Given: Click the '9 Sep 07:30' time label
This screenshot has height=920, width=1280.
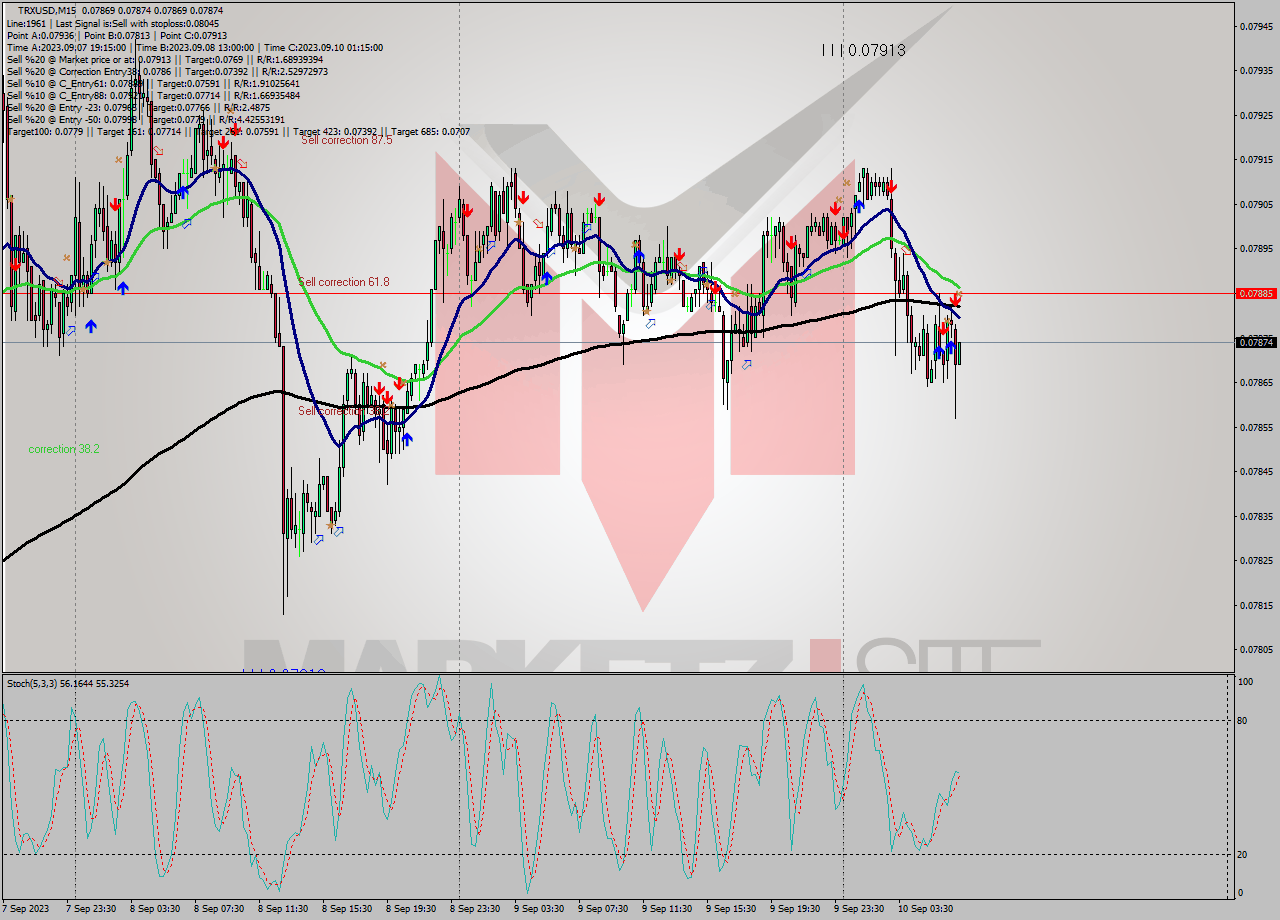Looking at the screenshot, I should (603, 909).
